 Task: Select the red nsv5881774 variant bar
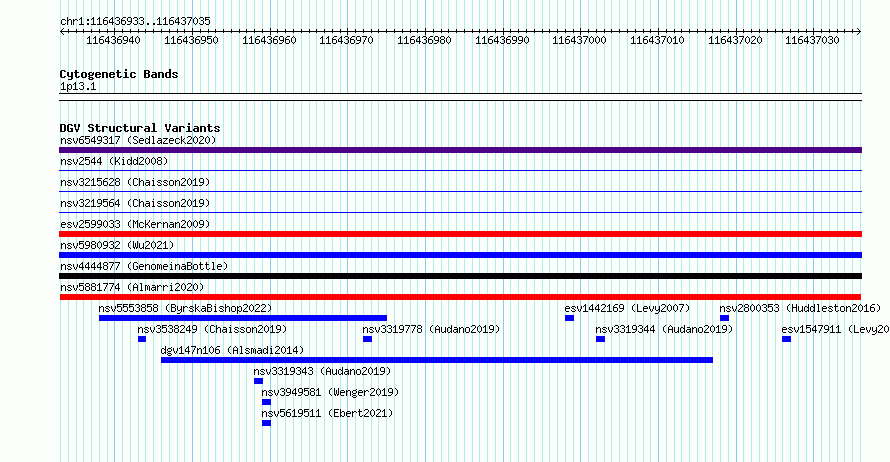[x=460, y=297]
